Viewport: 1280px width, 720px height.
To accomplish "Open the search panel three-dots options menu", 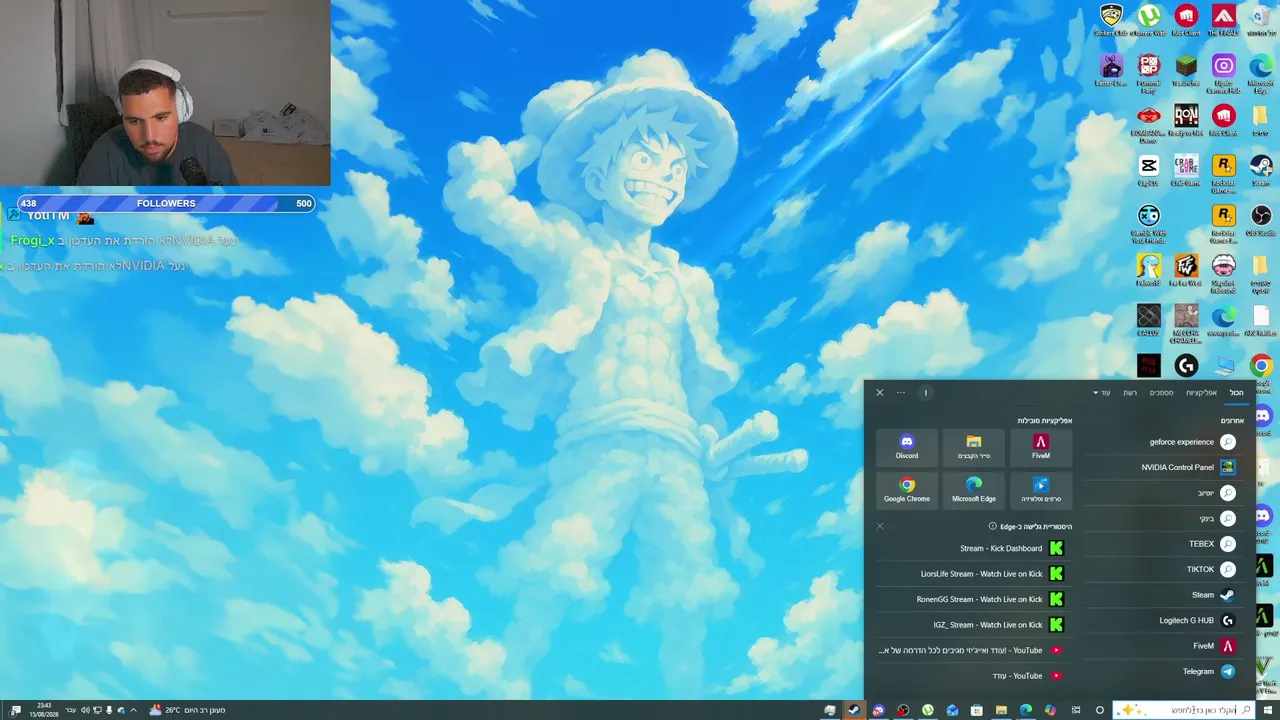I will coord(901,393).
